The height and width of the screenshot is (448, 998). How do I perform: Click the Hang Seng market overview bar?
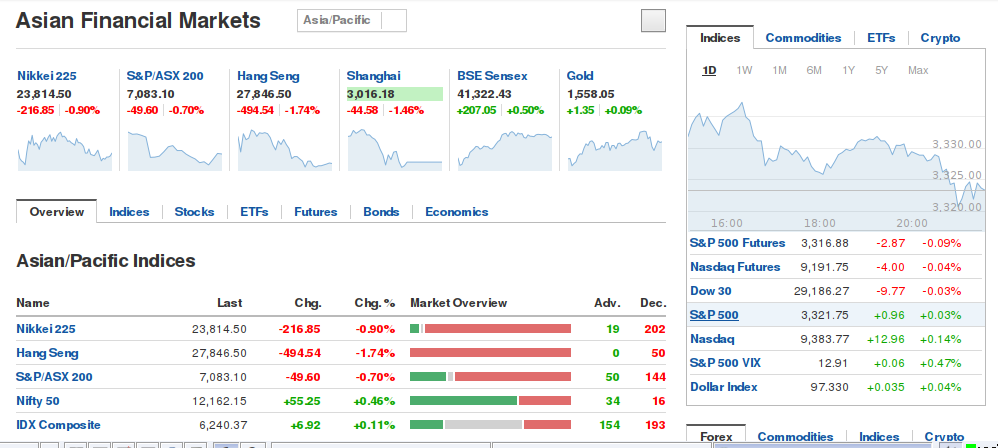point(490,353)
